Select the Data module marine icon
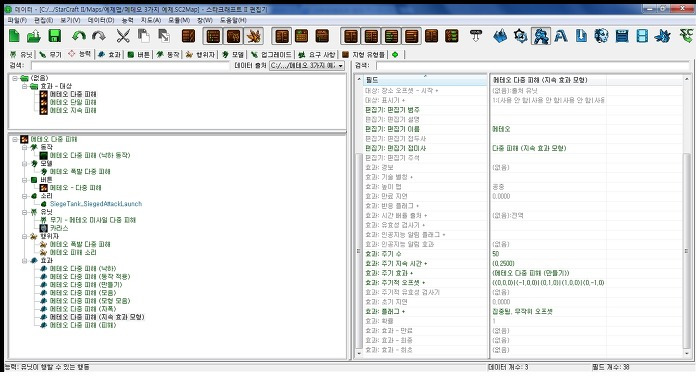Image resolution: width=700 pixels, height=376 pixels. (x=541, y=36)
